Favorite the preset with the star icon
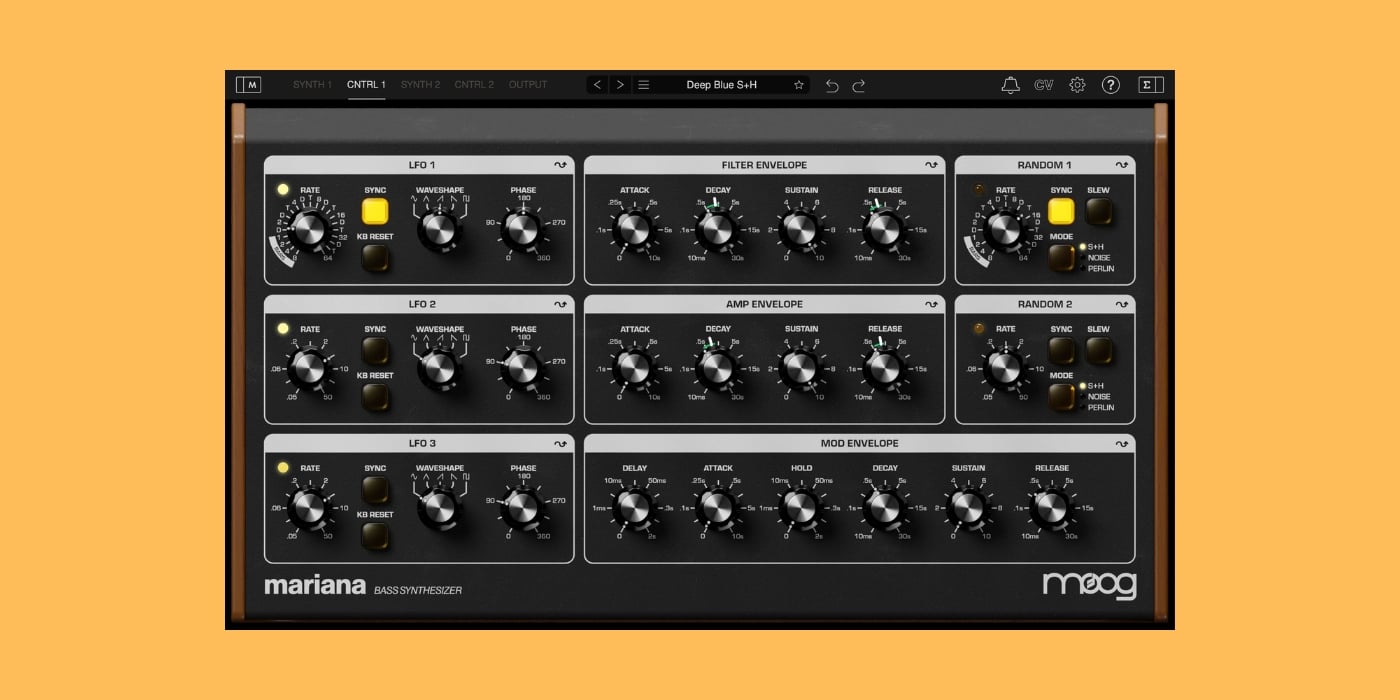 pyautogui.click(x=799, y=85)
